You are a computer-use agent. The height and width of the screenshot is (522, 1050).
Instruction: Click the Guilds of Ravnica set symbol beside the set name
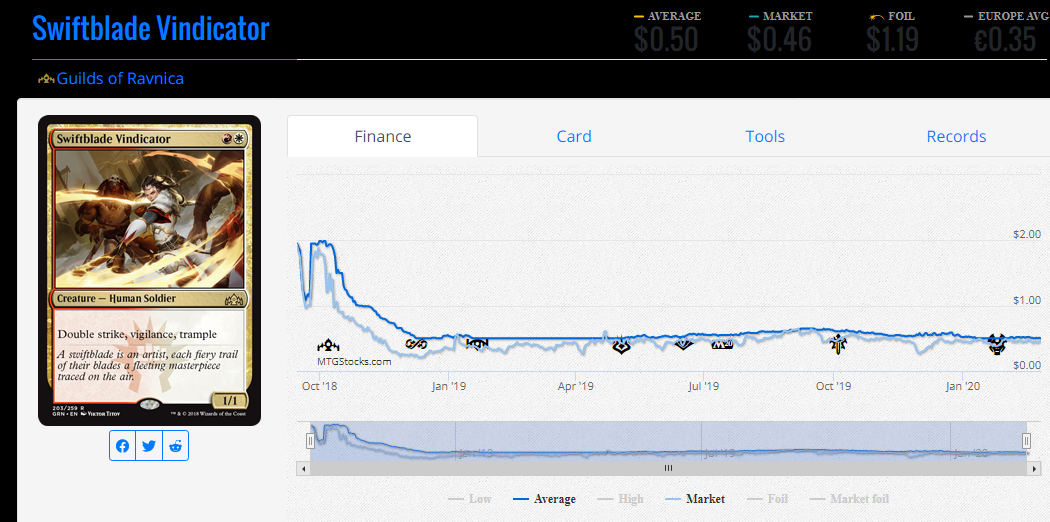[x=46, y=79]
